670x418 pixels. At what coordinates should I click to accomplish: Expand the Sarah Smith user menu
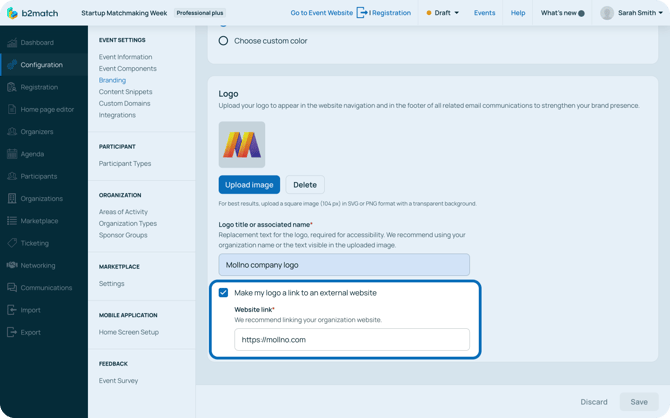click(632, 13)
